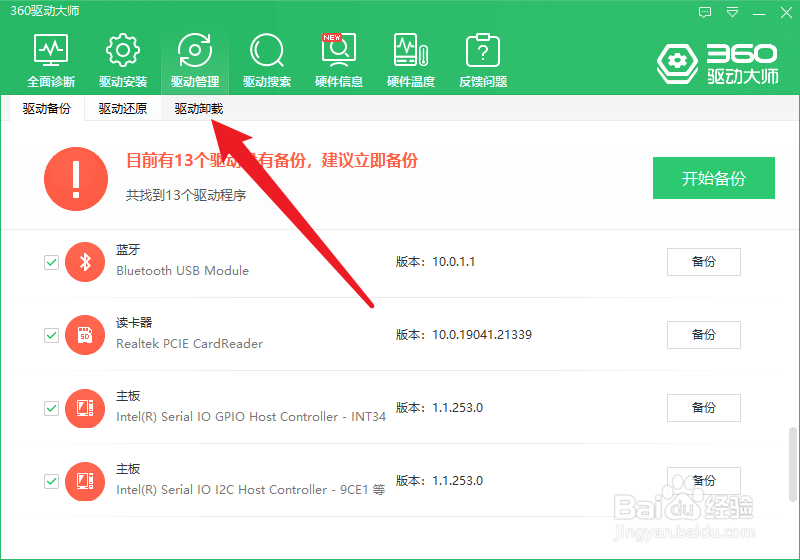Switch to the 驱动卸载 tab
Image resolution: width=800 pixels, height=560 pixels.
click(198, 109)
